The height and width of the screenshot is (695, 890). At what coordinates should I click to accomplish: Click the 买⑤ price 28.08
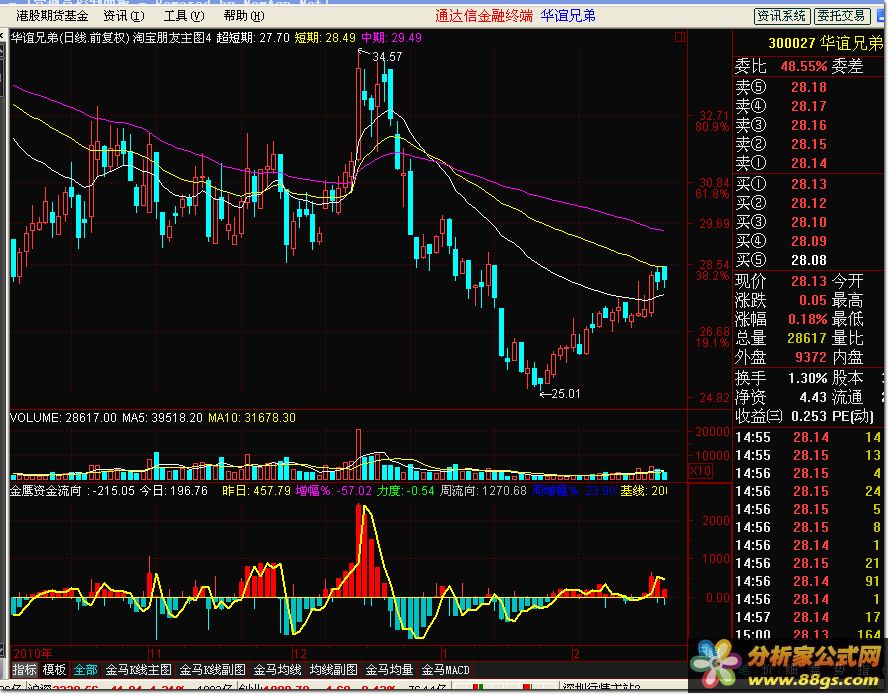(809, 260)
